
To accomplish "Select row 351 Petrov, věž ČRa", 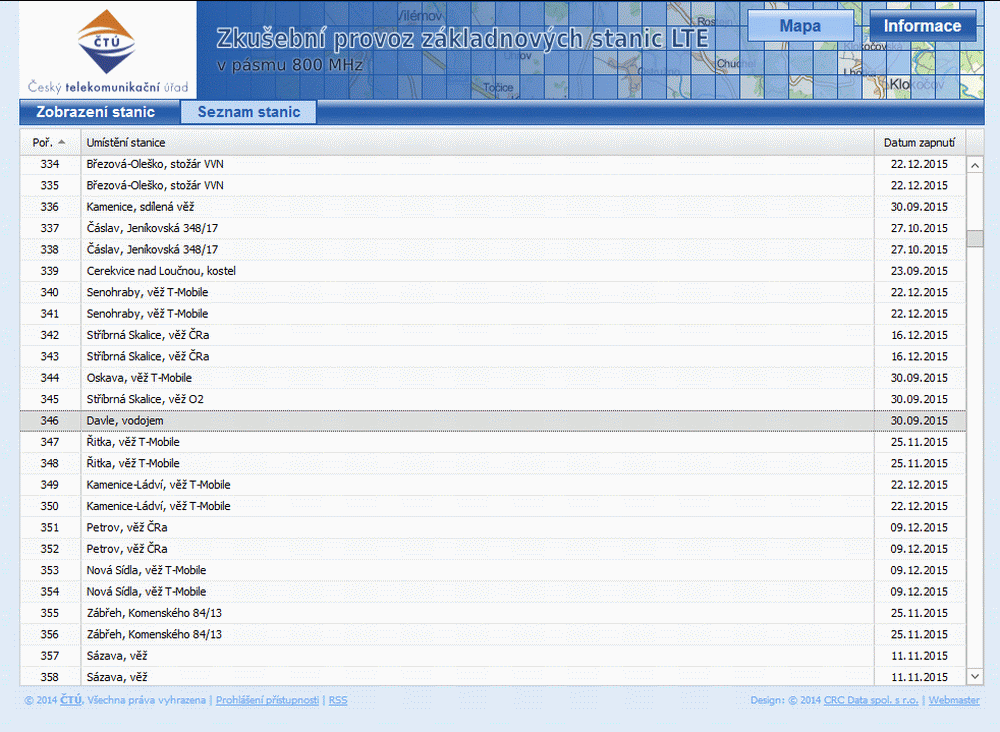I will click(493, 527).
